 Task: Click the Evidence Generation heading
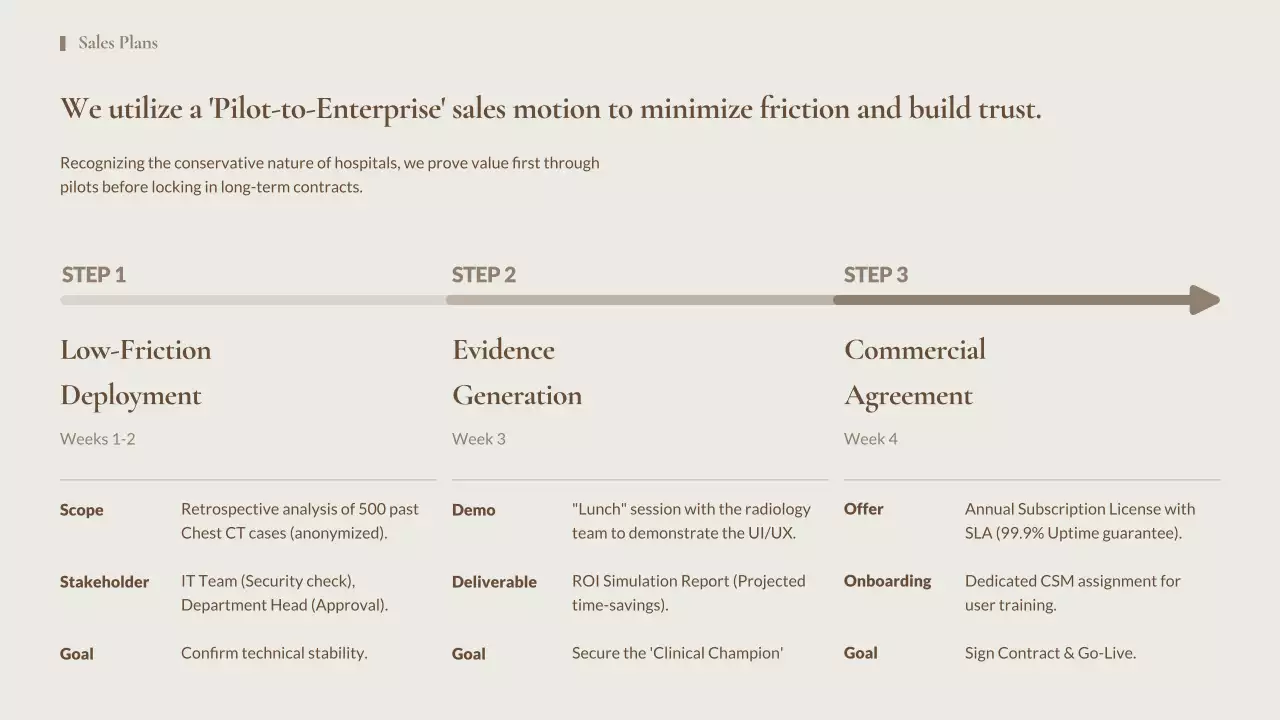(x=516, y=372)
